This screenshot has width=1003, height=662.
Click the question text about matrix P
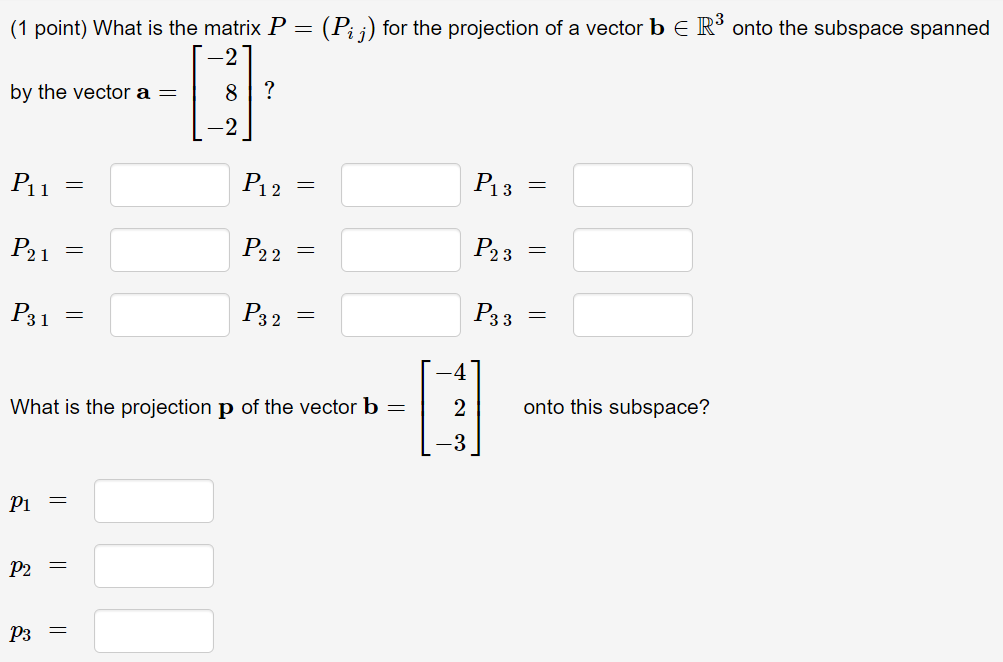click(500, 25)
